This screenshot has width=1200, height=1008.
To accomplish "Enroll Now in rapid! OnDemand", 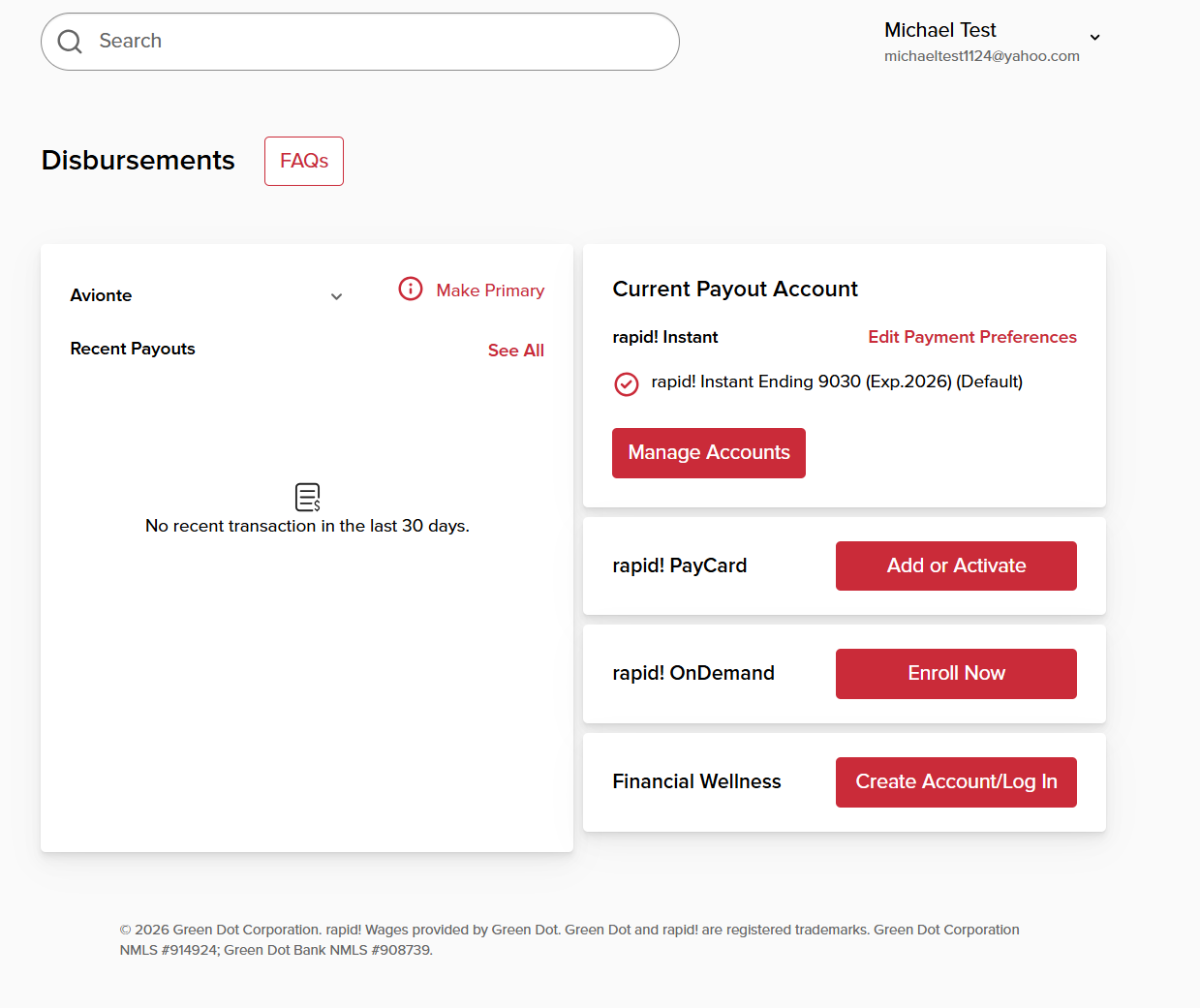I will tap(957, 674).
